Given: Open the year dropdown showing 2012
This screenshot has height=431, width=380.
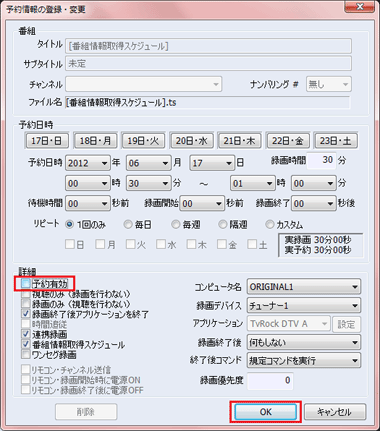Looking at the screenshot, I should pos(88,163).
